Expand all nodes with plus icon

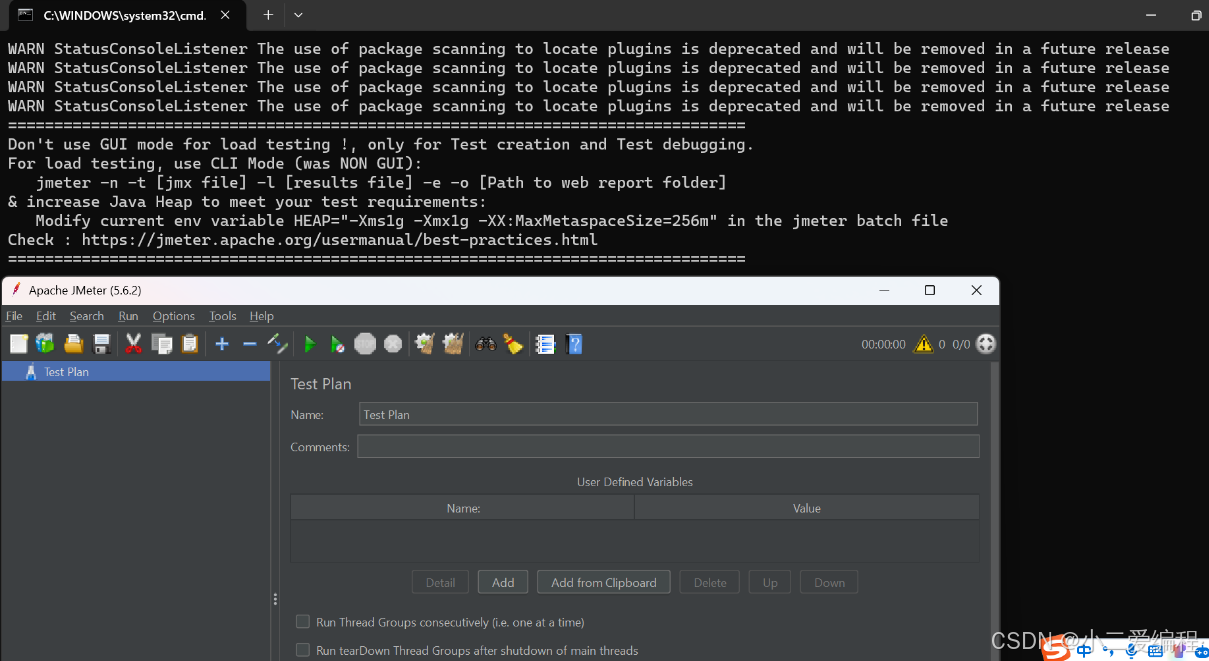pyautogui.click(x=222, y=344)
